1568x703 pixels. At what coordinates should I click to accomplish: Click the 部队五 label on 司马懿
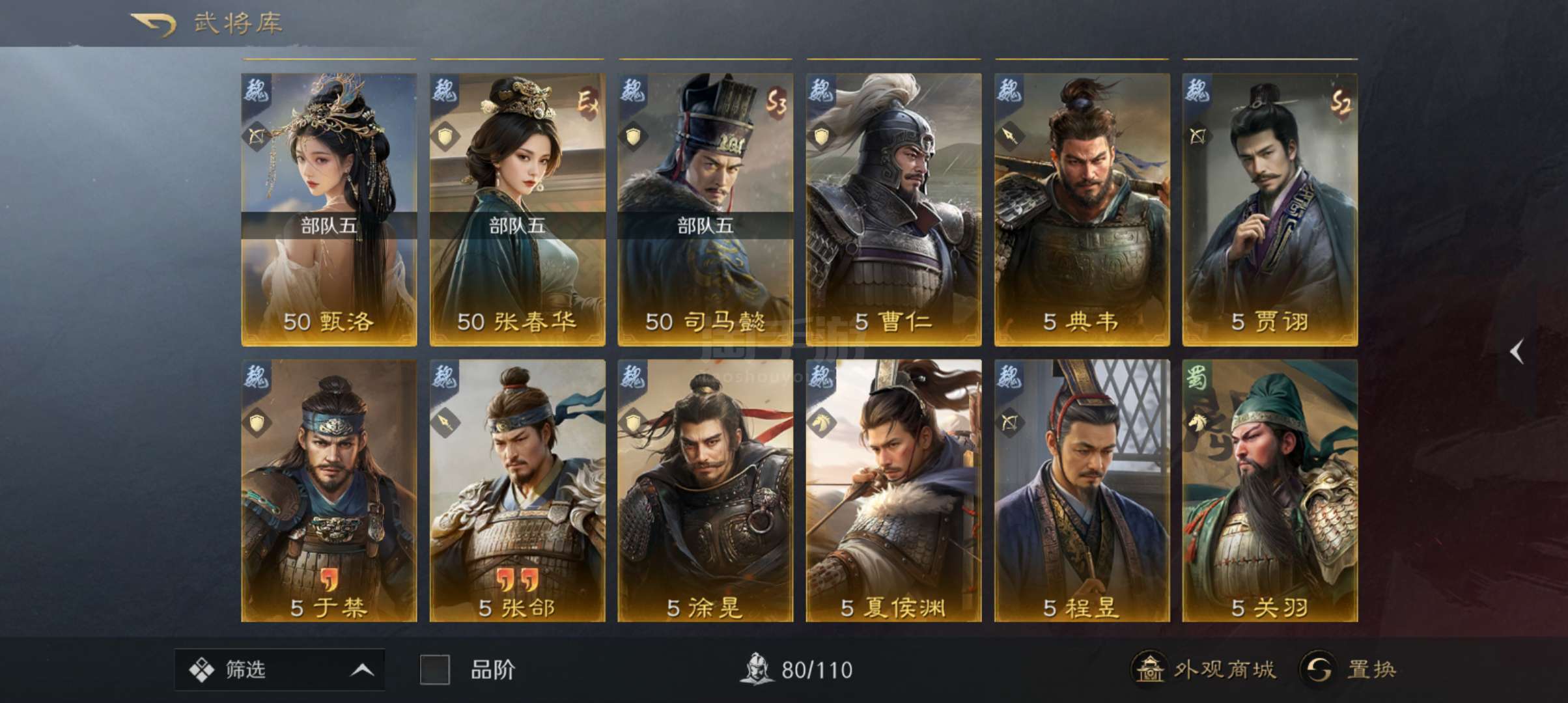pyautogui.click(x=705, y=226)
